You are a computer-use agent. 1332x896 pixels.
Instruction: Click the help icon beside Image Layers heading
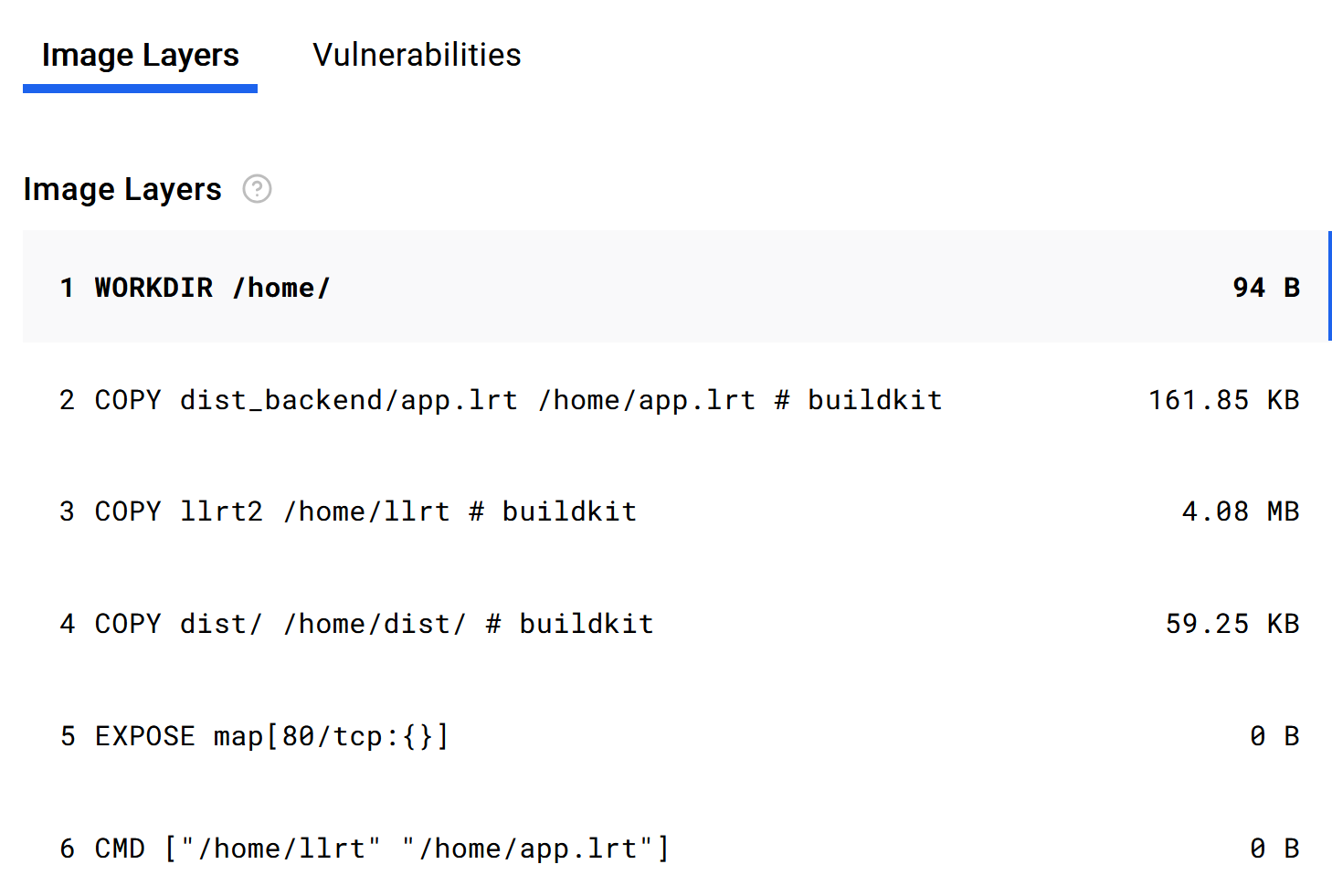[257, 189]
